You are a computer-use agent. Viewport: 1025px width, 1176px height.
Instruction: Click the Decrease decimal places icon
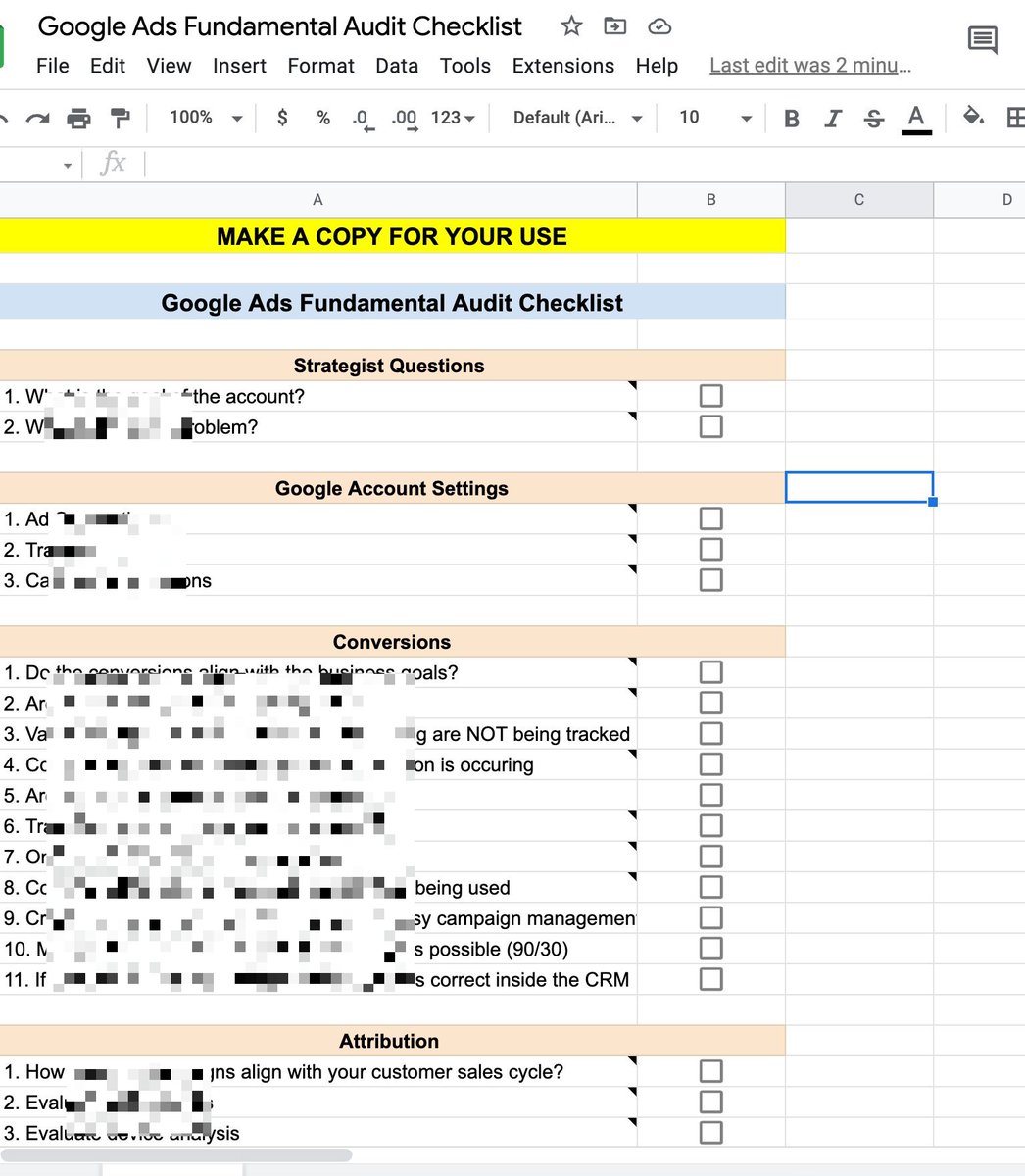(x=362, y=117)
